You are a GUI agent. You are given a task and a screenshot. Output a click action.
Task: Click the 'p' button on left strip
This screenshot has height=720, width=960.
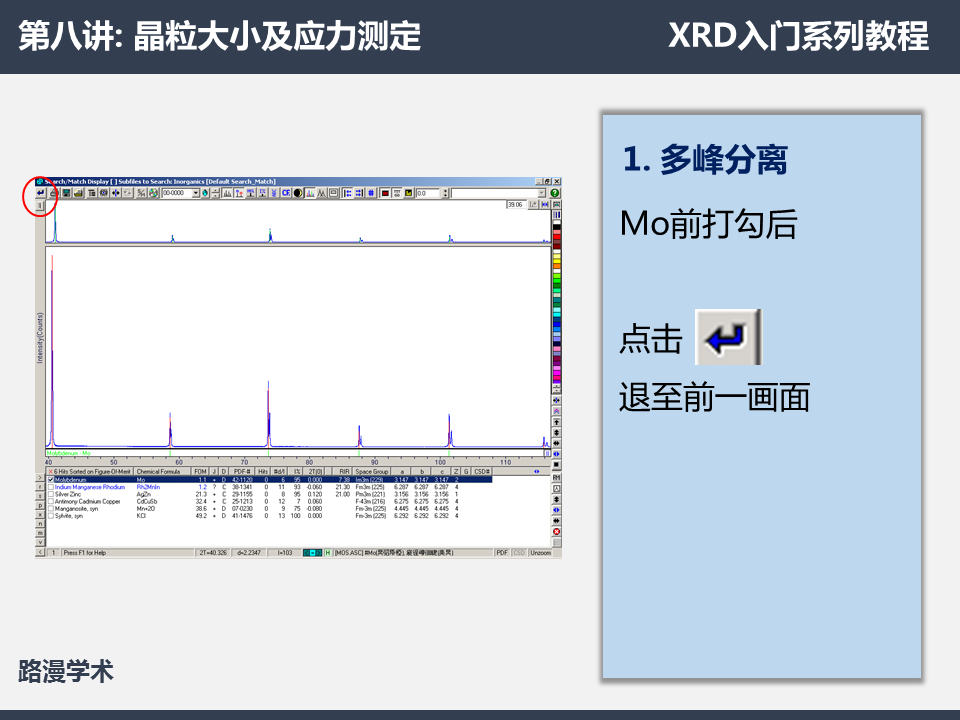[x=40, y=506]
